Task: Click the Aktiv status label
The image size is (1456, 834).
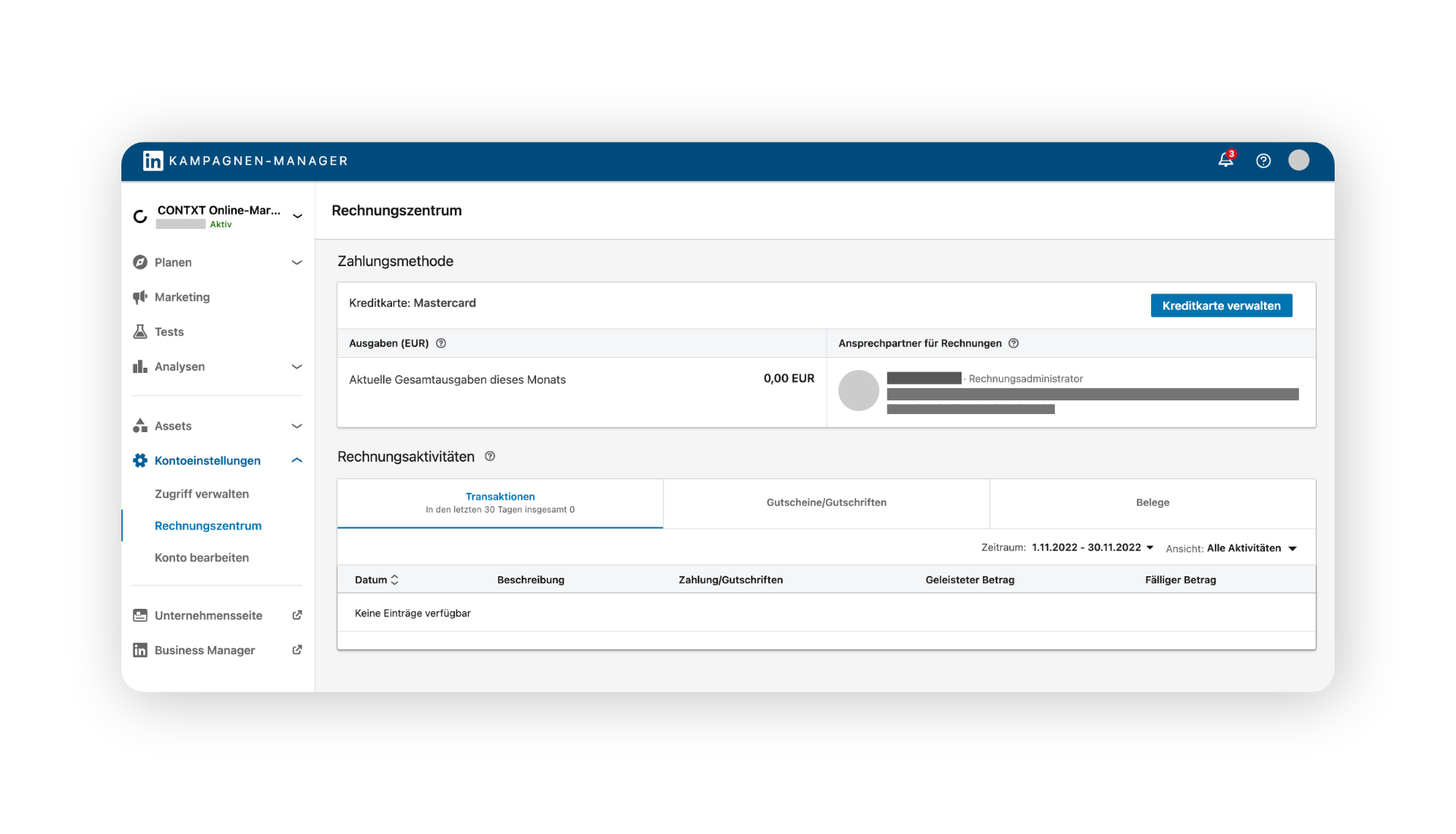Action: click(x=221, y=224)
